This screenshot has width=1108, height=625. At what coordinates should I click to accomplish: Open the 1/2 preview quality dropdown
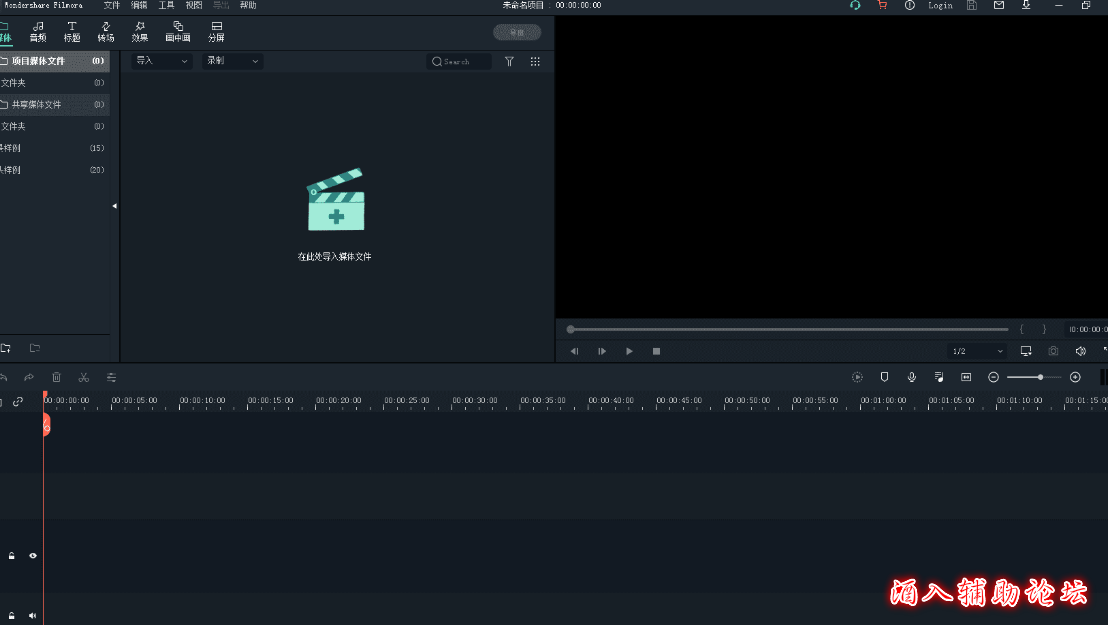(x=977, y=351)
